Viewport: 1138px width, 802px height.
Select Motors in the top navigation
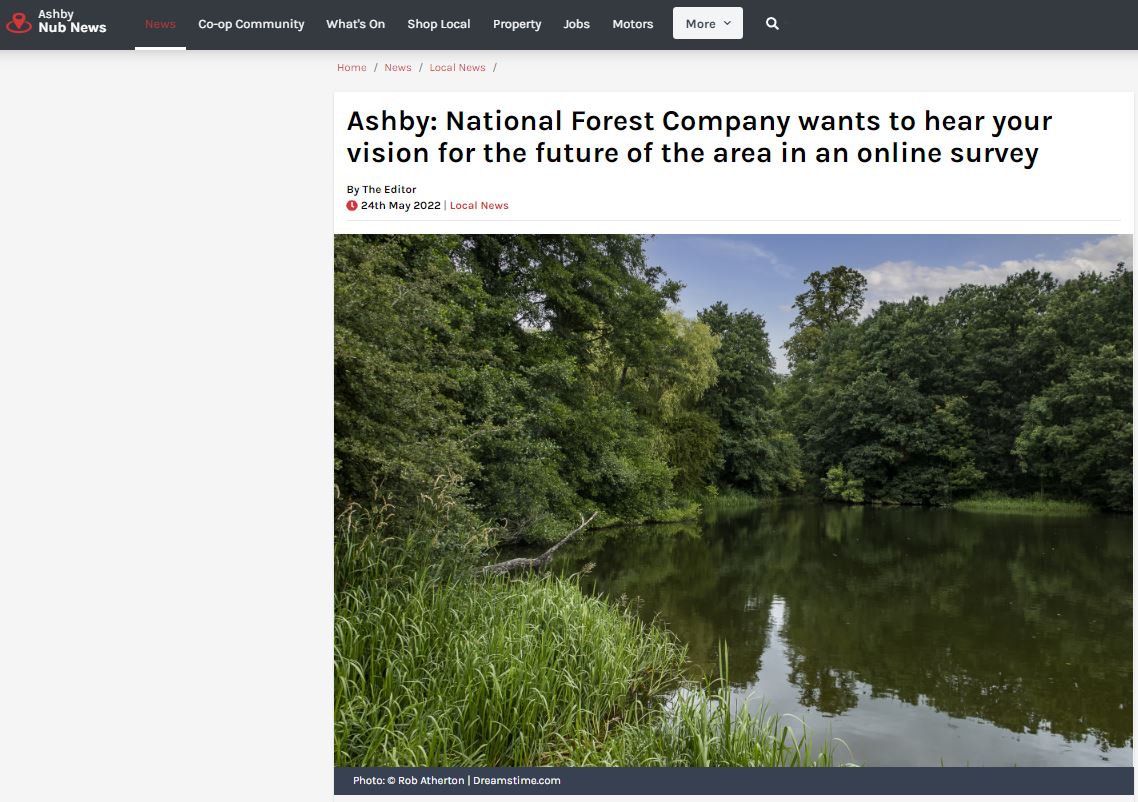632,24
